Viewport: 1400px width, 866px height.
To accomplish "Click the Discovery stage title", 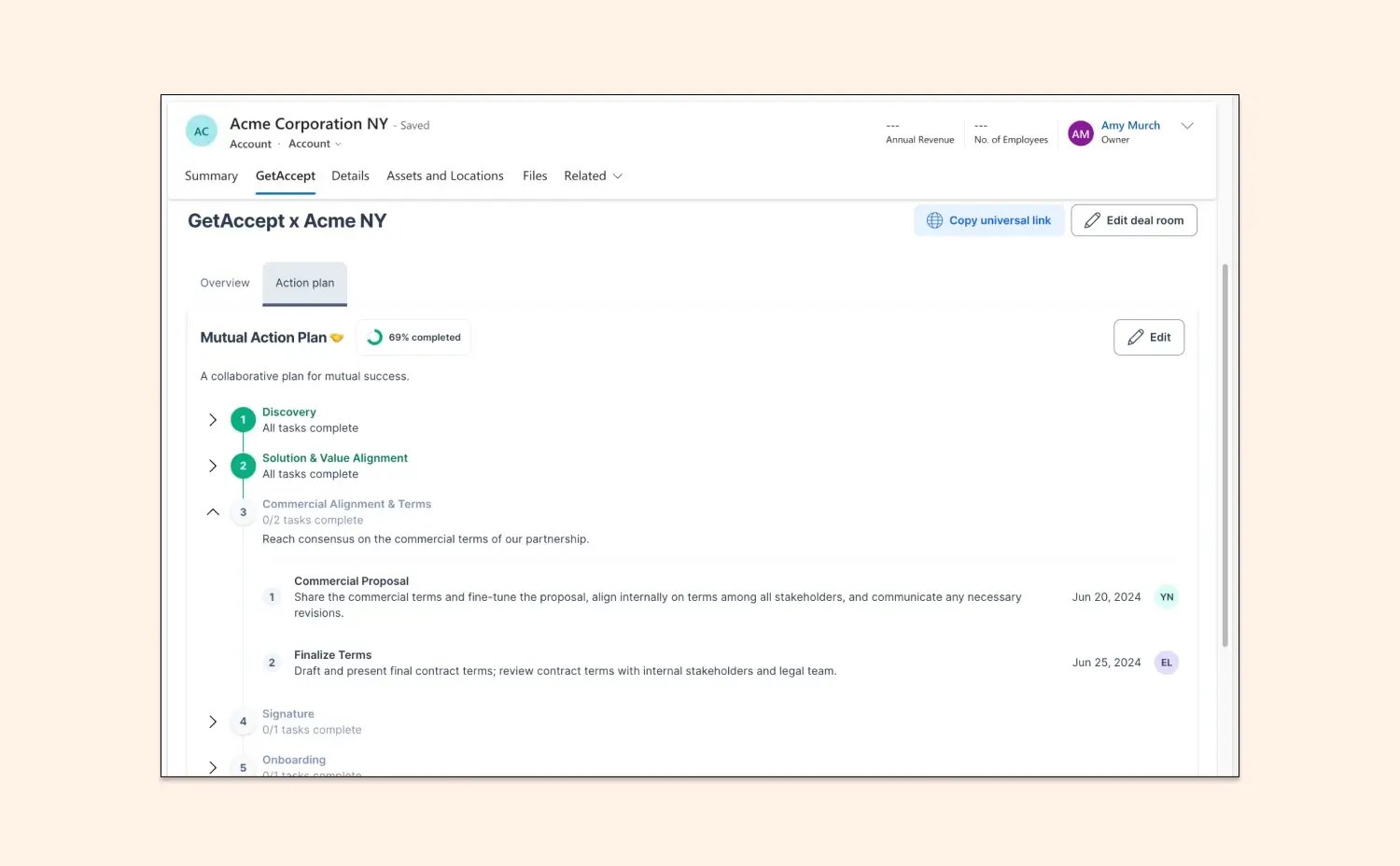I will [289, 412].
